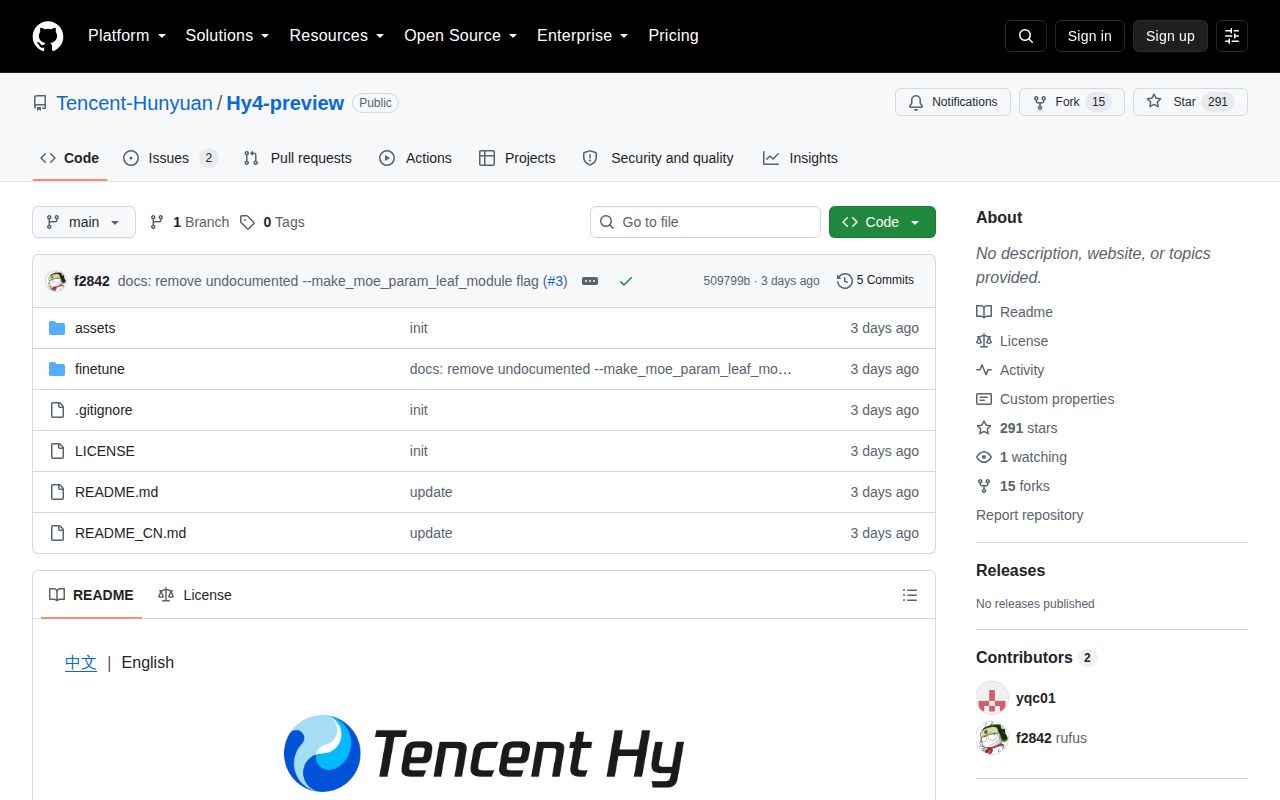Image resolution: width=1280 pixels, height=800 pixels.
Task: View 1 watching link
Action: 1021,457
